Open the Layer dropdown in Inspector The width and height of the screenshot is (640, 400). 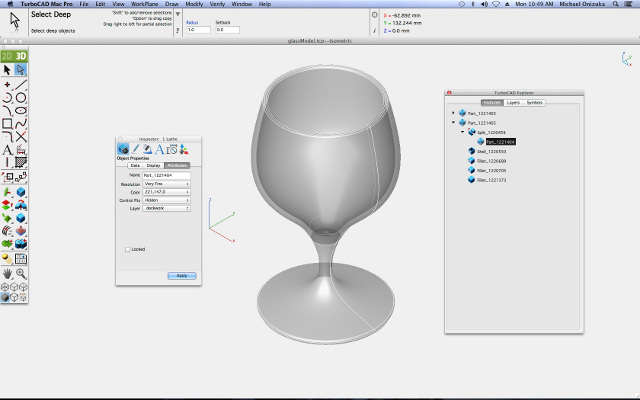[167, 208]
